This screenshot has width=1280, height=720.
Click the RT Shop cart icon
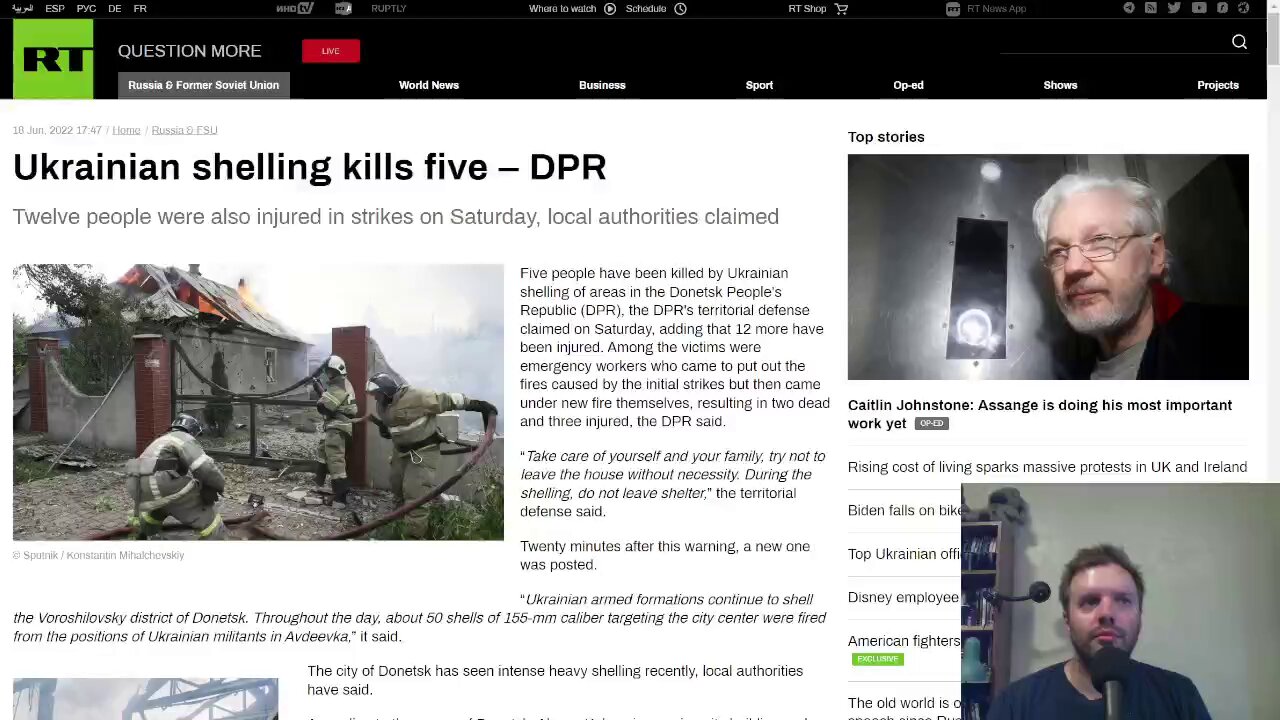(841, 8)
